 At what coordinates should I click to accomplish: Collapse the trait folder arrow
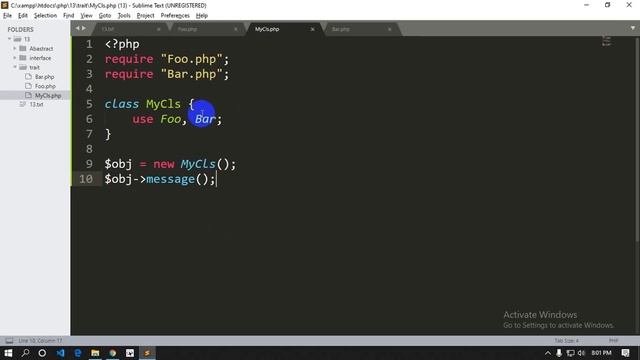point(15,67)
